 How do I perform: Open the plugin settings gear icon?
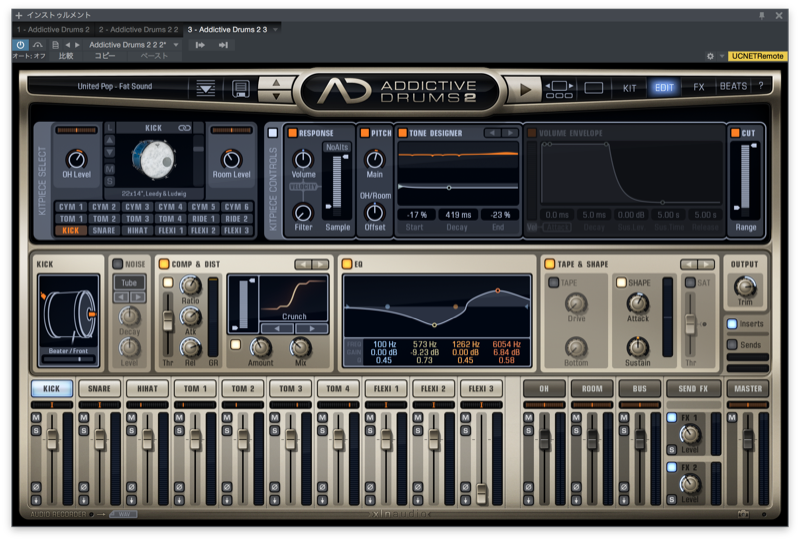click(x=710, y=56)
